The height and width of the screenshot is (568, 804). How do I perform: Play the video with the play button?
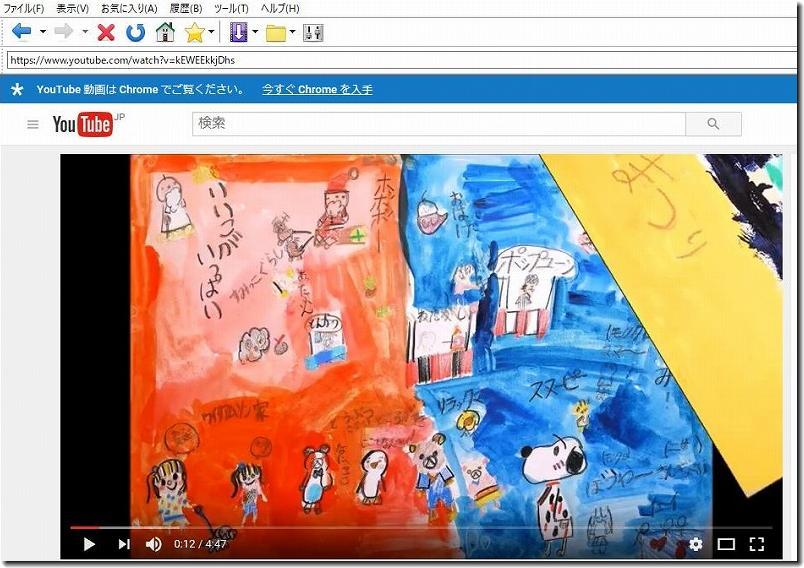89,544
